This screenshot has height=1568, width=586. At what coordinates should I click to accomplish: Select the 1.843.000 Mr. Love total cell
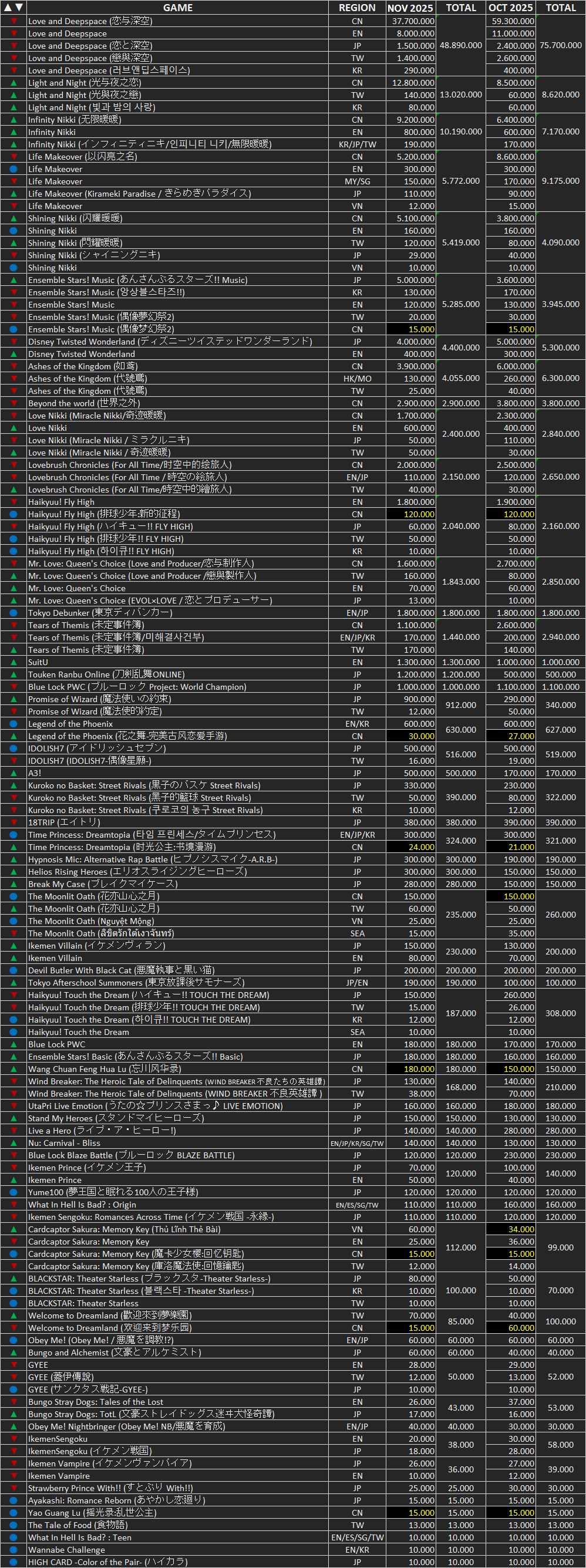coord(461,582)
